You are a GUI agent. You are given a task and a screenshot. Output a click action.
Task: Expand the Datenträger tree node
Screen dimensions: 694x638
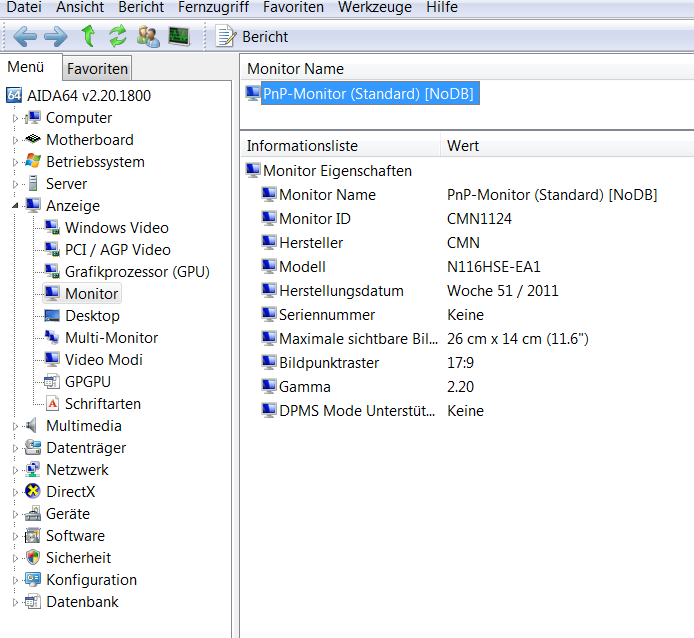15,449
